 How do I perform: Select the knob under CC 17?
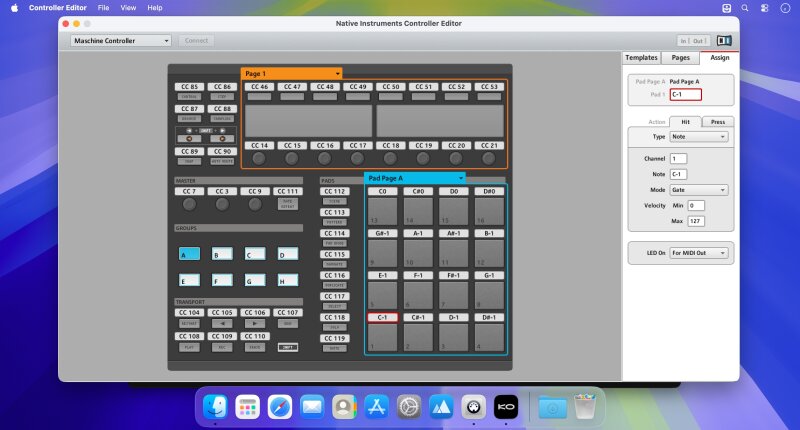tap(358, 159)
